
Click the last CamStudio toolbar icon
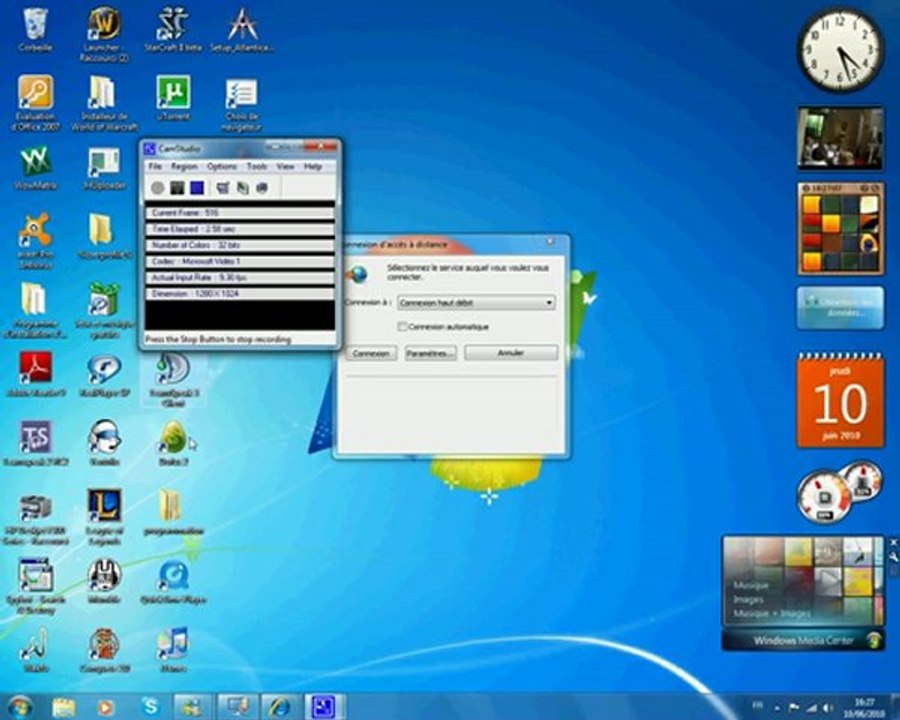coord(262,188)
